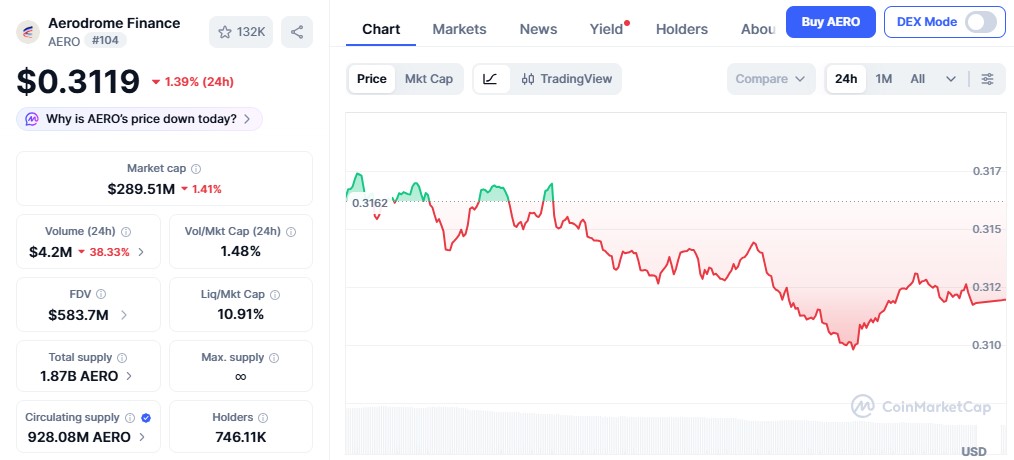The image size is (1014, 460).
Task: Click the 1.48% Vol/Mkt Cap value
Action: click(x=241, y=252)
